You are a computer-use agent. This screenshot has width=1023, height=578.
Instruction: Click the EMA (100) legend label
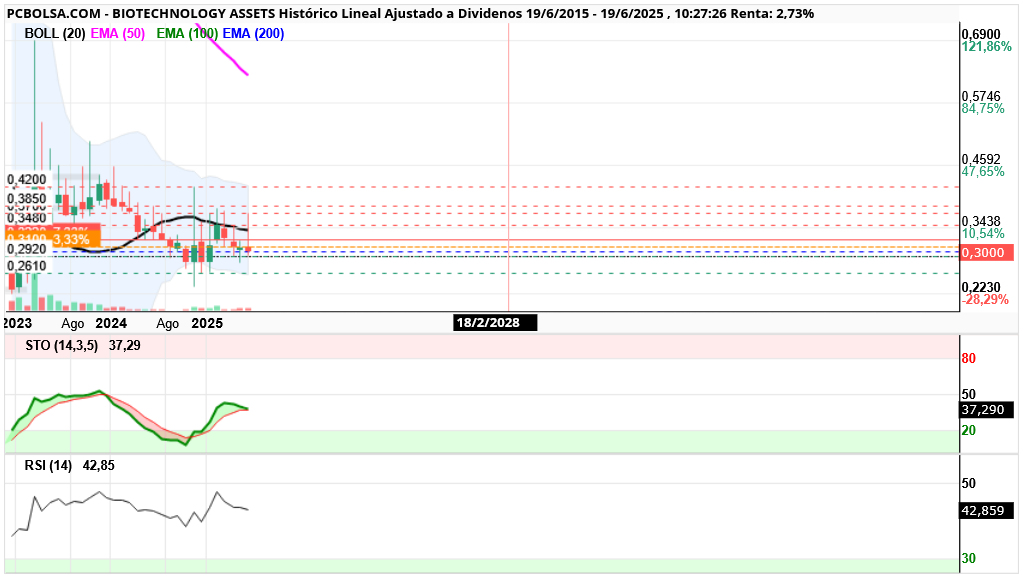[x=187, y=33]
